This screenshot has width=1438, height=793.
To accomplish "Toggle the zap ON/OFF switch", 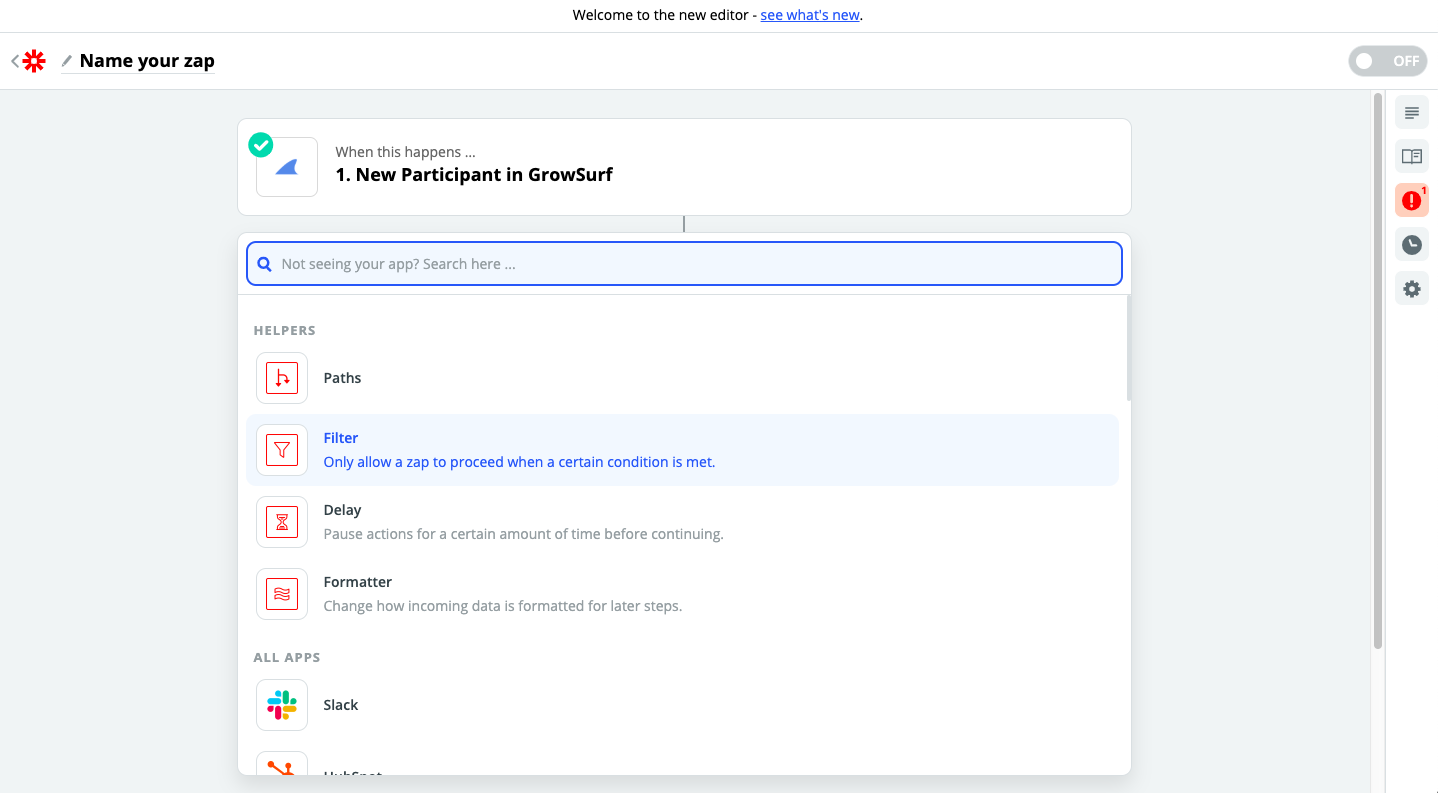I will tap(1388, 61).
